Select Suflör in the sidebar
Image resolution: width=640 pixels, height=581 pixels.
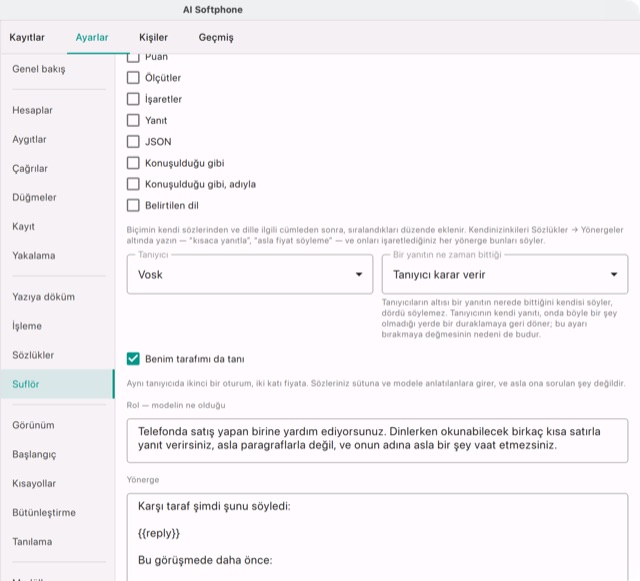(57, 384)
